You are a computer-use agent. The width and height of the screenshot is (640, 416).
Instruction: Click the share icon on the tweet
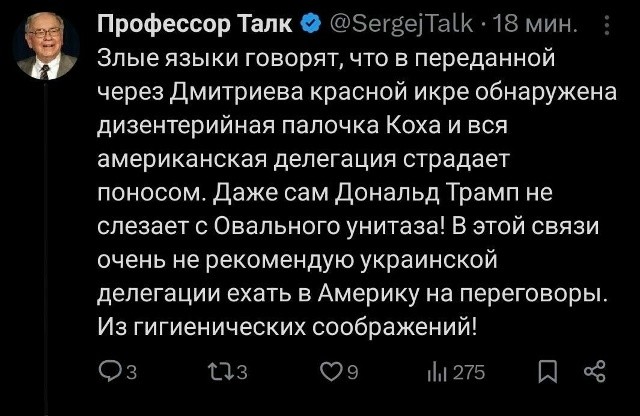coord(594,373)
